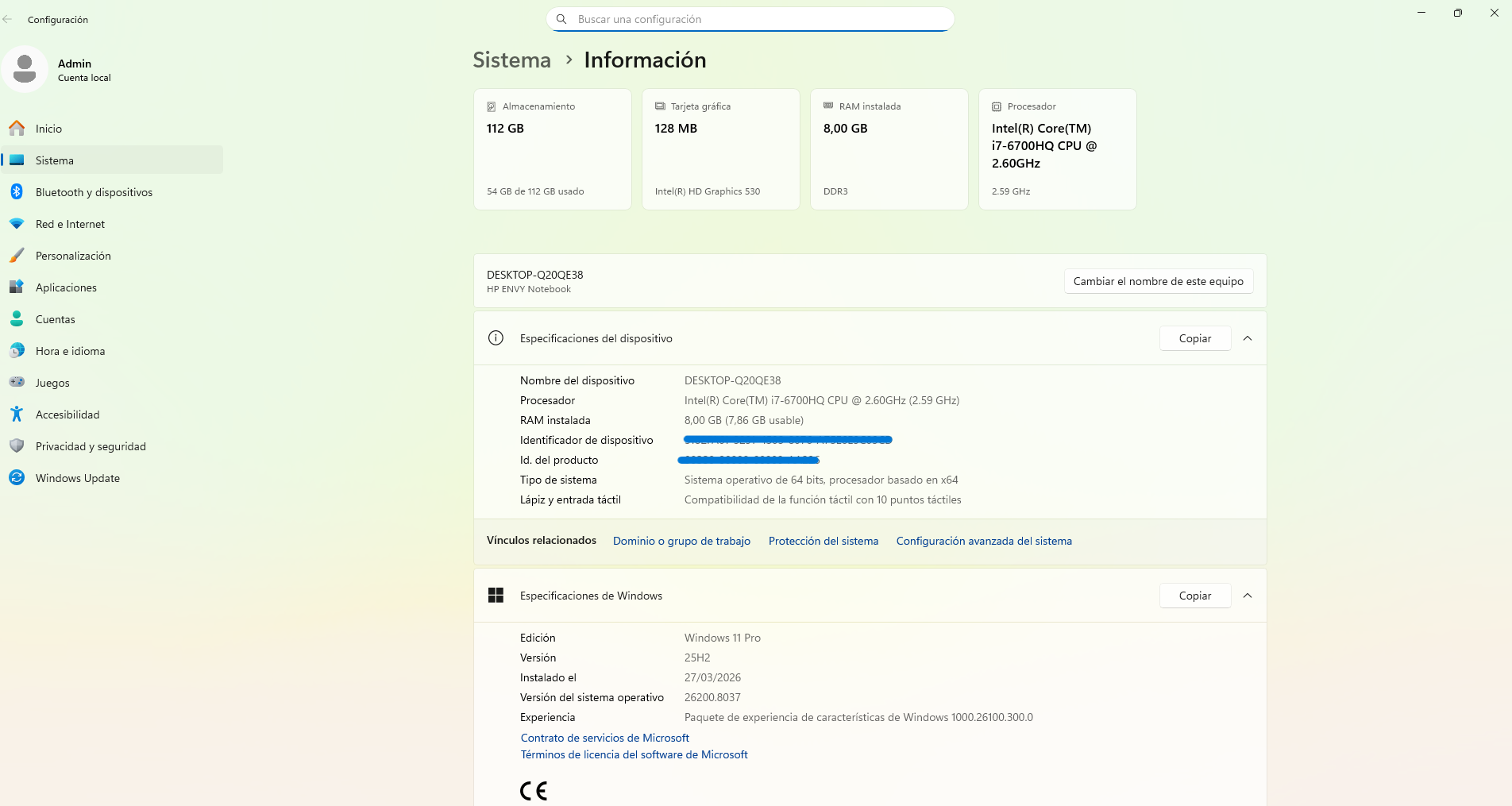This screenshot has width=1512, height=806.
Task: Open the Aplicaciones icon in sidebar
Action: [17, 287]
